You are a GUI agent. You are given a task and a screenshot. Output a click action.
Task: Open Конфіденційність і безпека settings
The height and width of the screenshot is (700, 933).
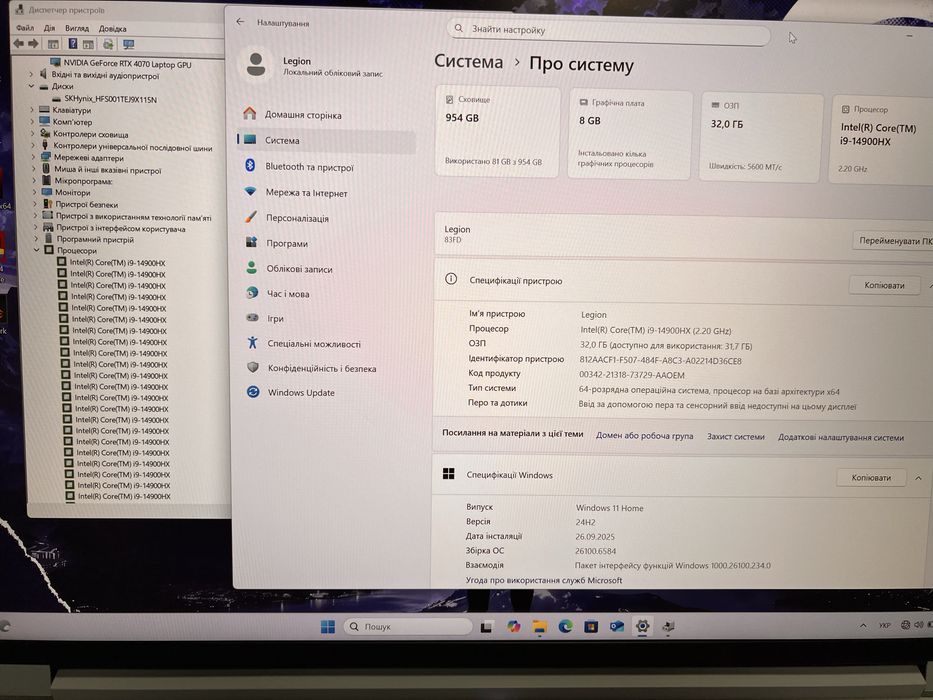coord(322,368)
